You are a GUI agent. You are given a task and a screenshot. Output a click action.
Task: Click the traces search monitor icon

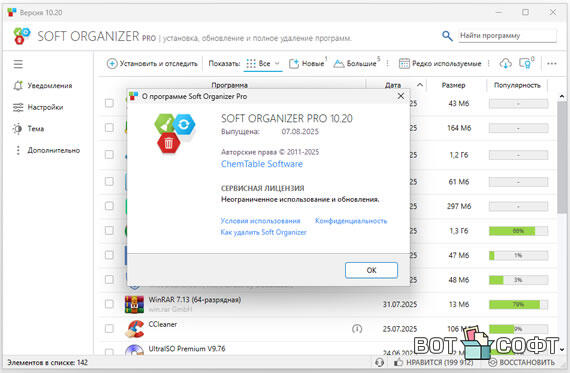click(x=526, y=63)
